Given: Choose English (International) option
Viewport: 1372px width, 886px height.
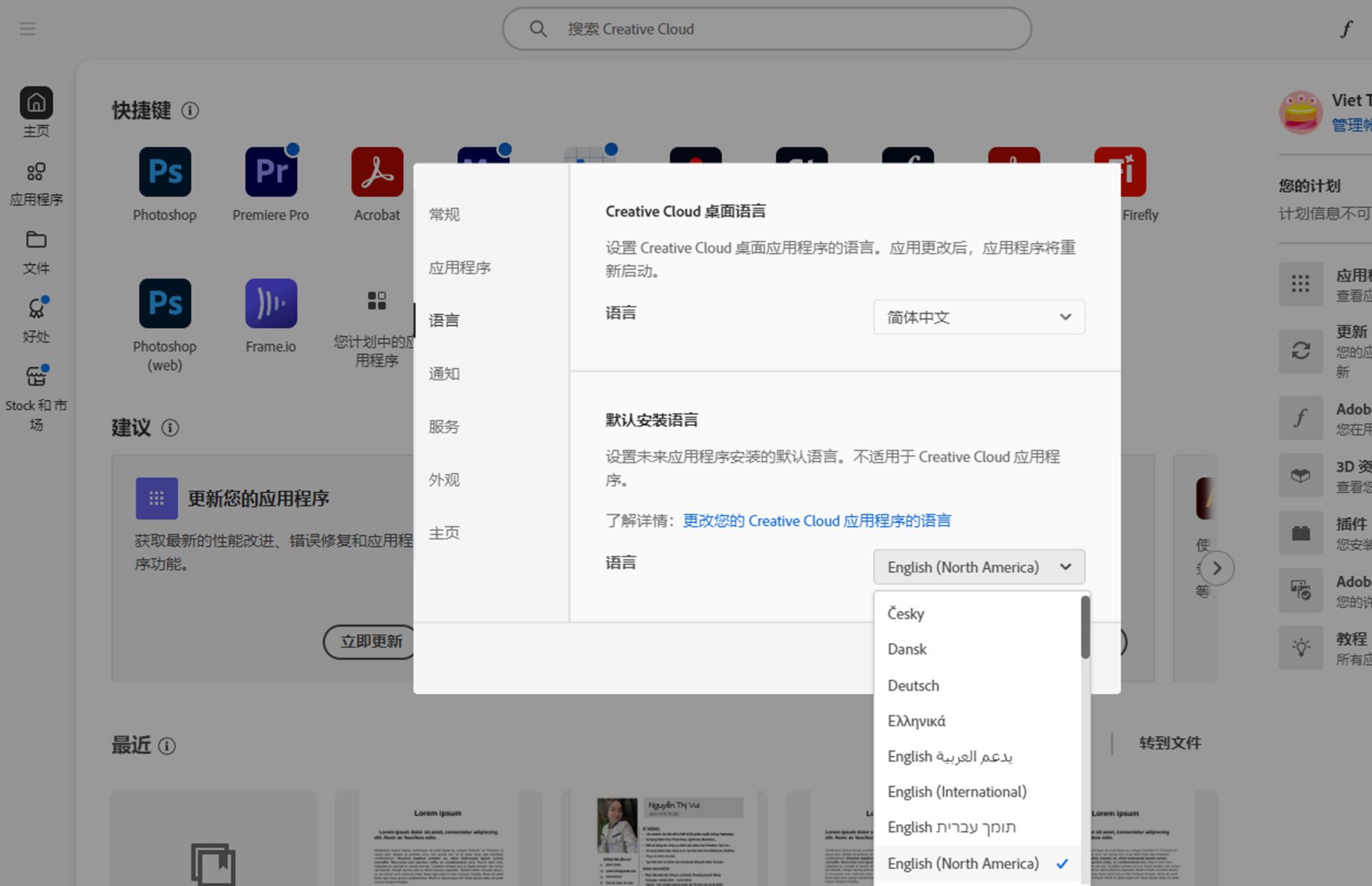Looking at the screenshot, I should pos(957,792).
